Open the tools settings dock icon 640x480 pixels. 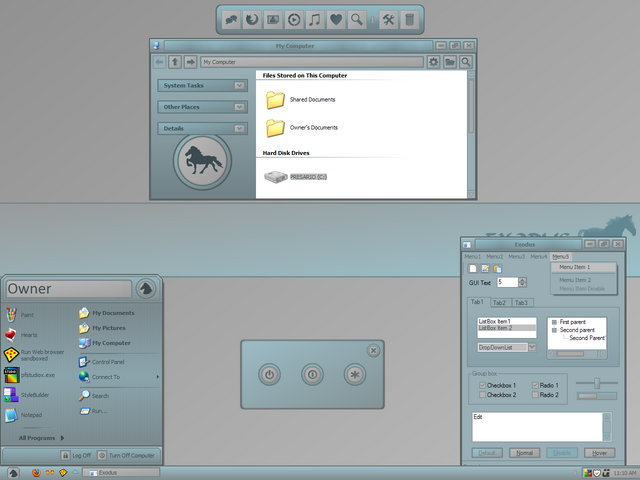coord(388,20)
